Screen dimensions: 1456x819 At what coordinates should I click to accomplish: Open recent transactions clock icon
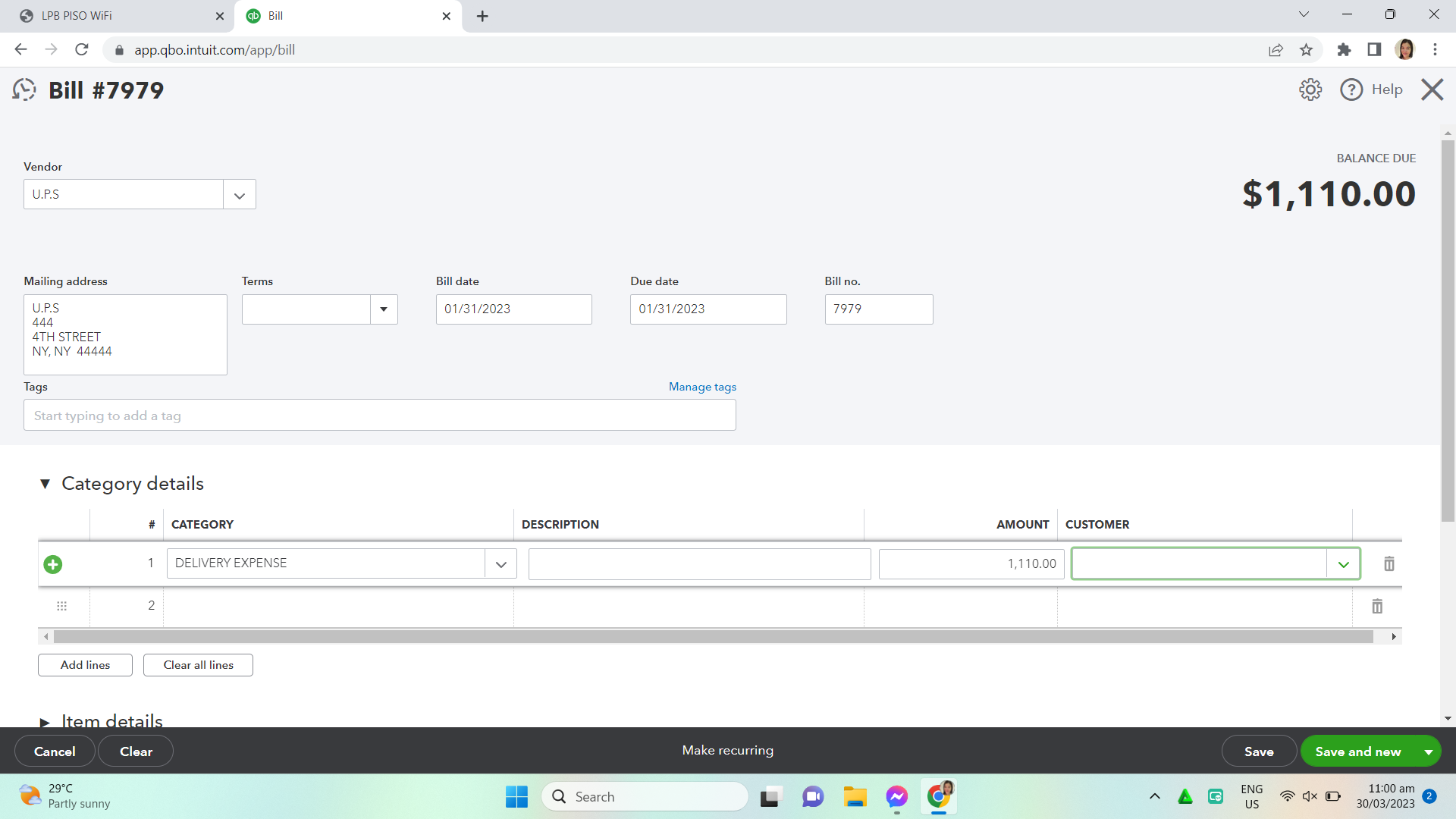(x=24, y=89)
